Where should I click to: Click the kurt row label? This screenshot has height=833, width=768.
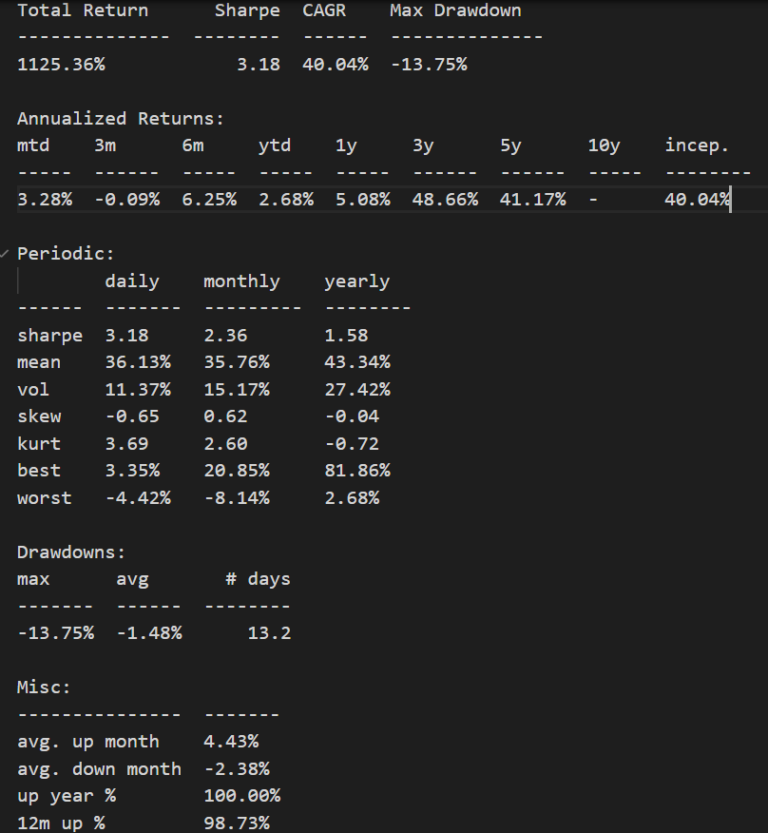click(x=38, y=444)
